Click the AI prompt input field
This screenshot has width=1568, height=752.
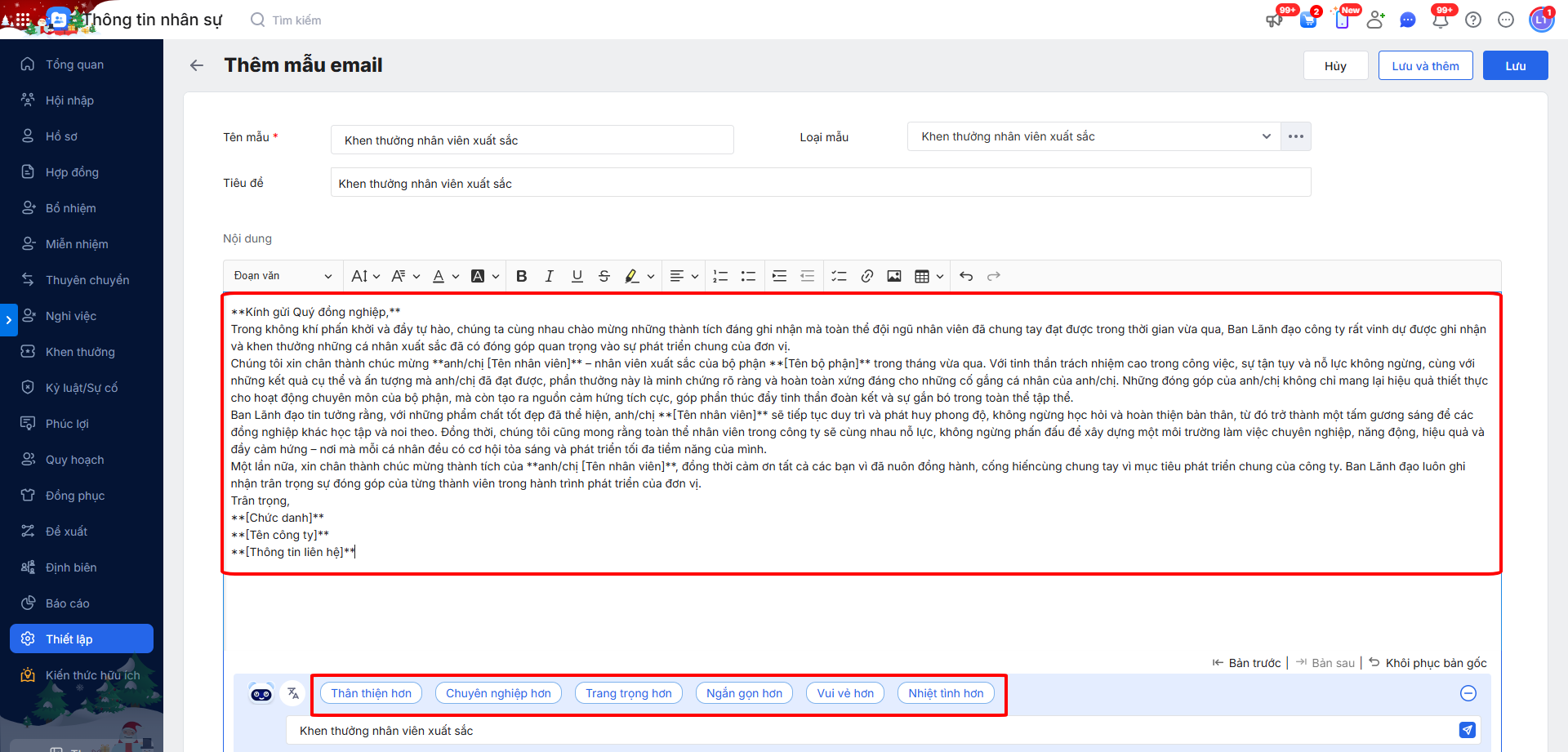point(871,730)
